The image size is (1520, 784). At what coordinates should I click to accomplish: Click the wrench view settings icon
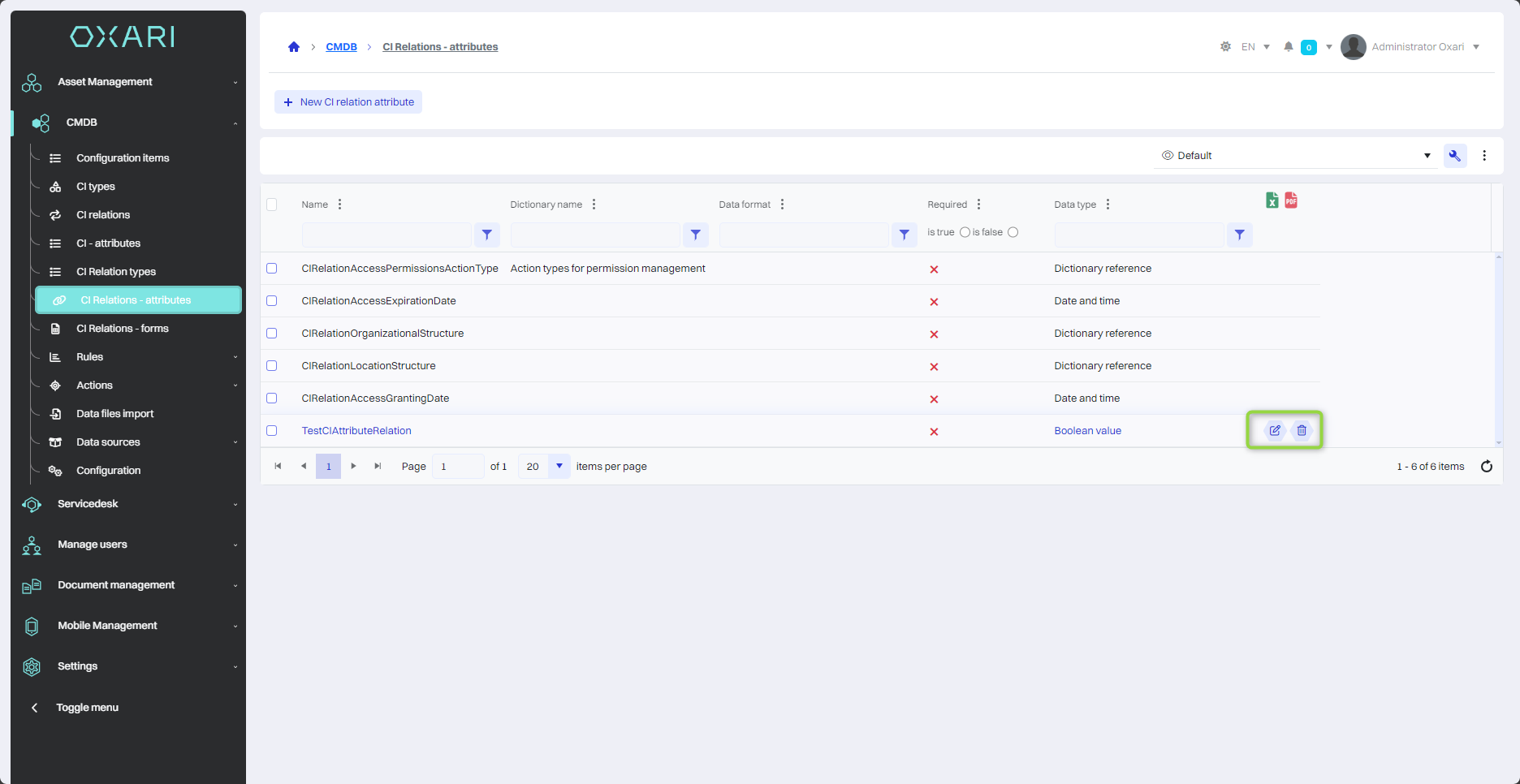click(x=1454, y=156)
